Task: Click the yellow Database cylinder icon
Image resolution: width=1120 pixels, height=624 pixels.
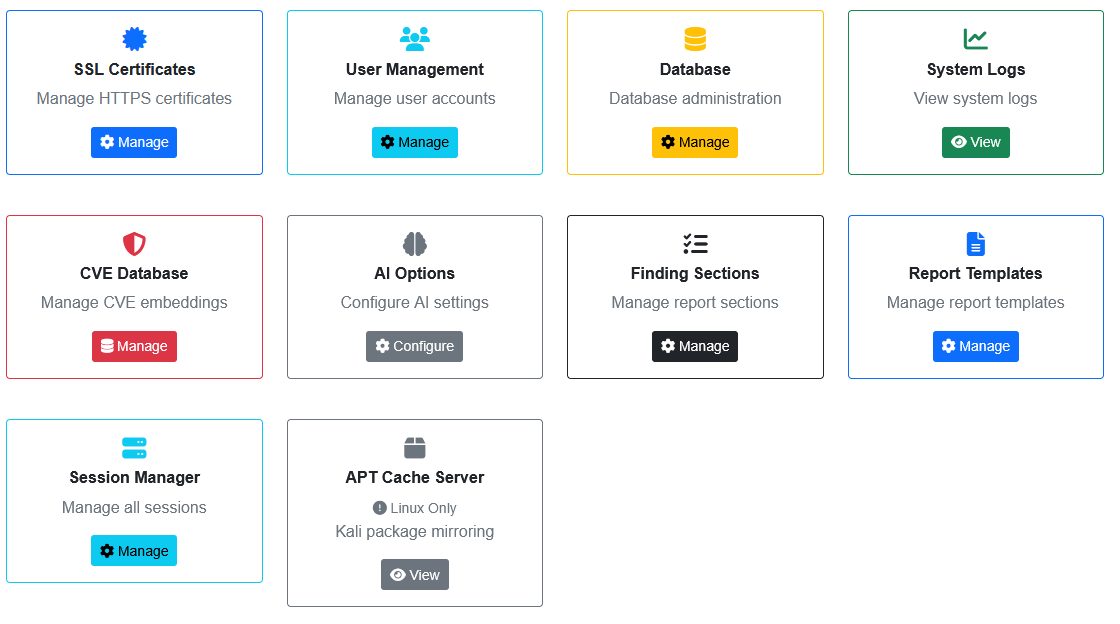Action: (695, 39)
